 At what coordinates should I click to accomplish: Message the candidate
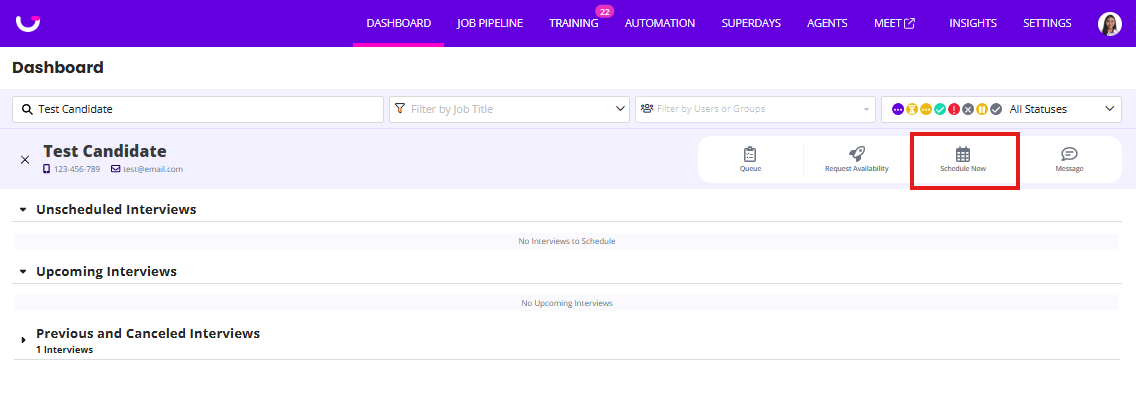point(1069,159)
